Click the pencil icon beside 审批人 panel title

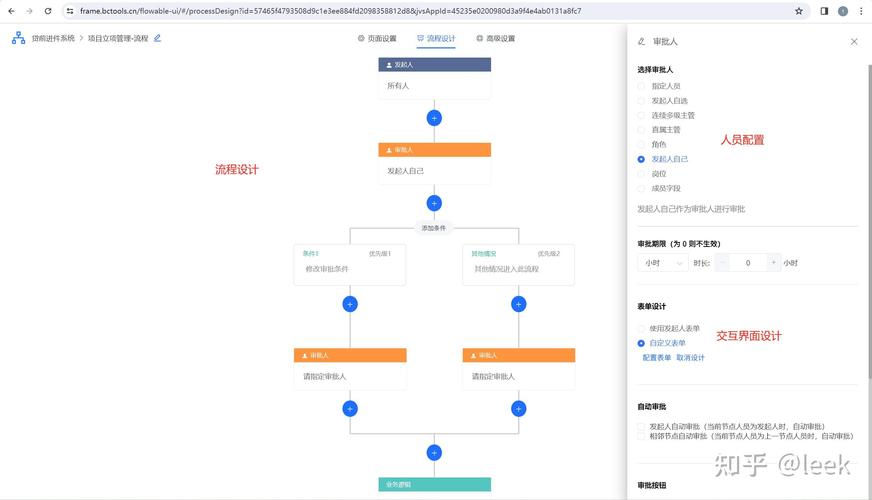[x=641, y=42]
